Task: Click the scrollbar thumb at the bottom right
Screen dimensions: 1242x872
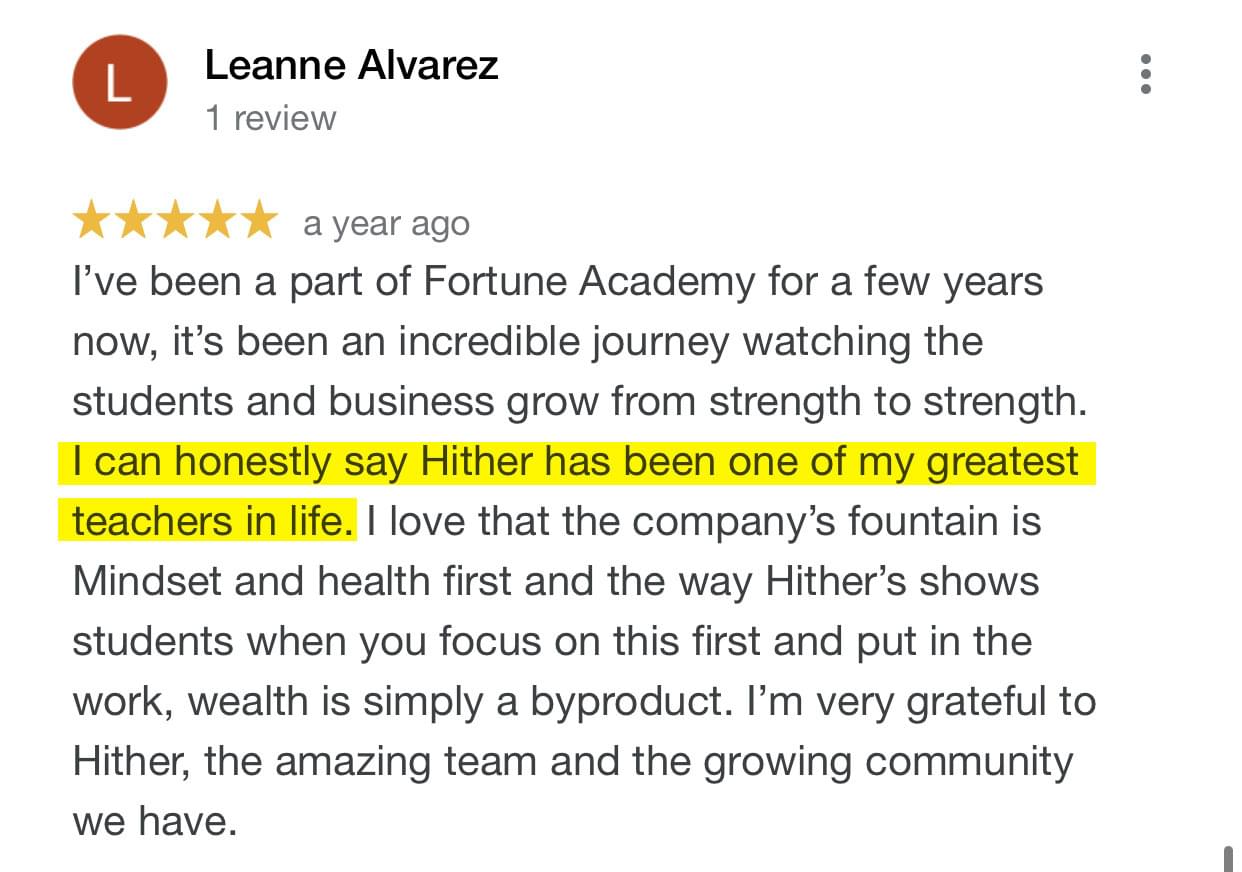Action: pos(1229,858)
